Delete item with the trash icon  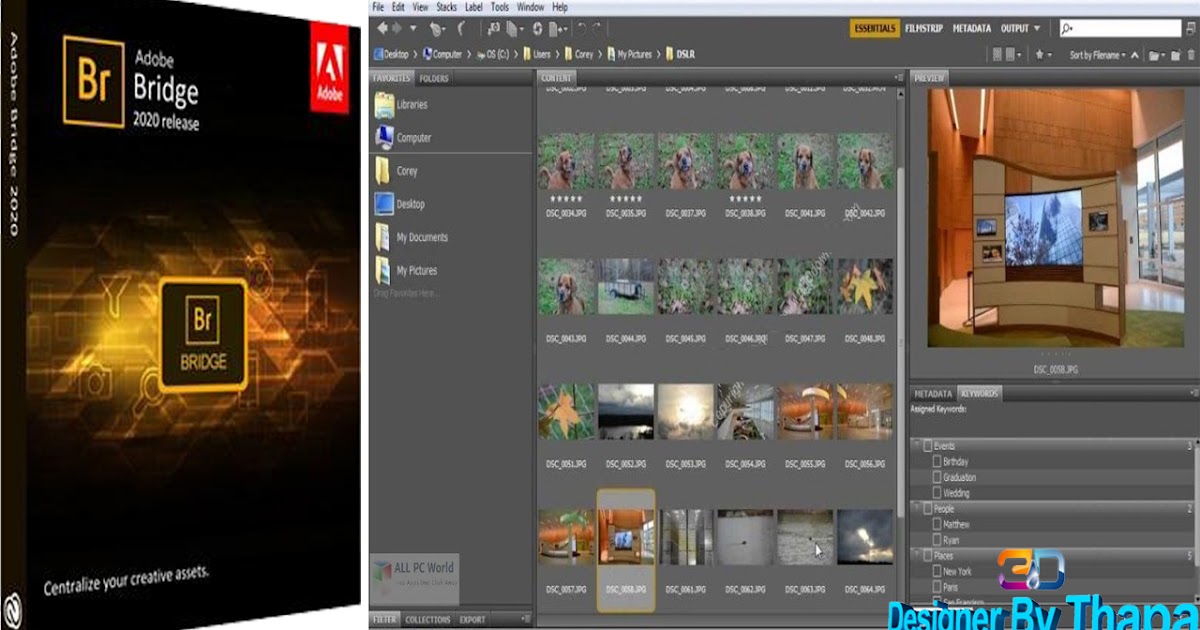[x=1192, y=55]
